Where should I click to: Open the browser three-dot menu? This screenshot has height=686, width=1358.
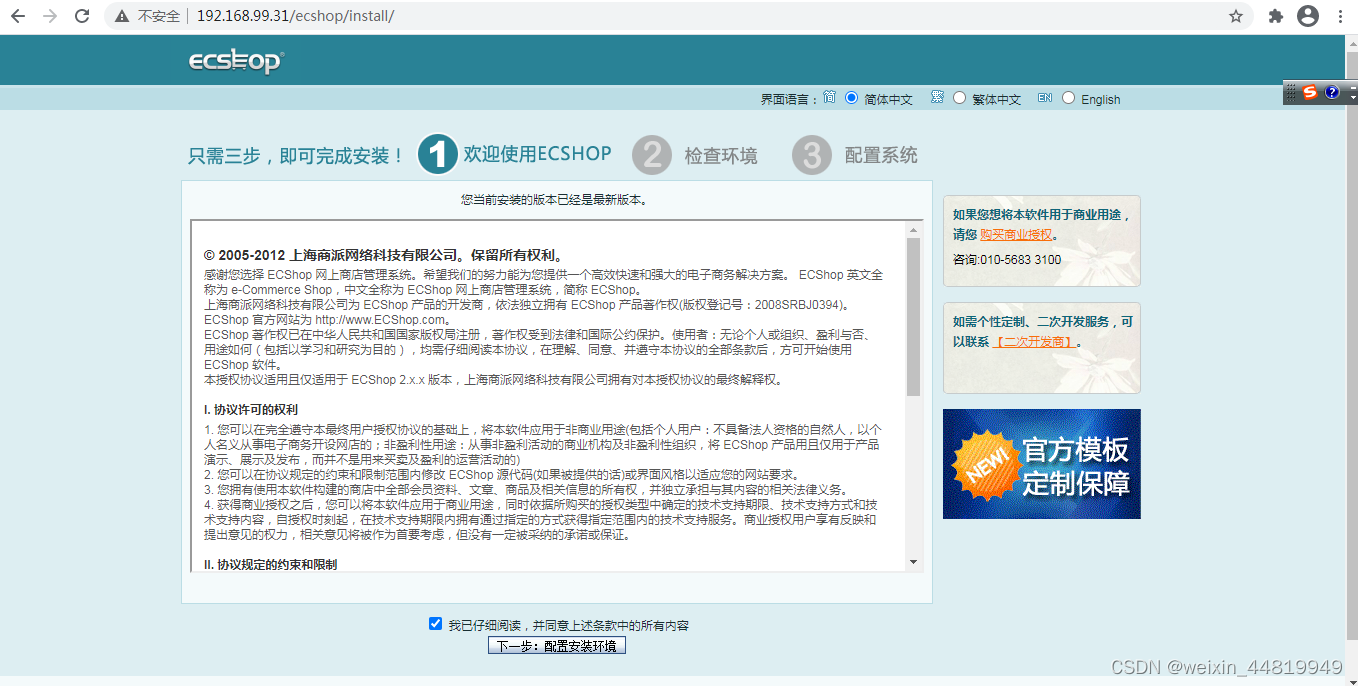pos(1340,16)
